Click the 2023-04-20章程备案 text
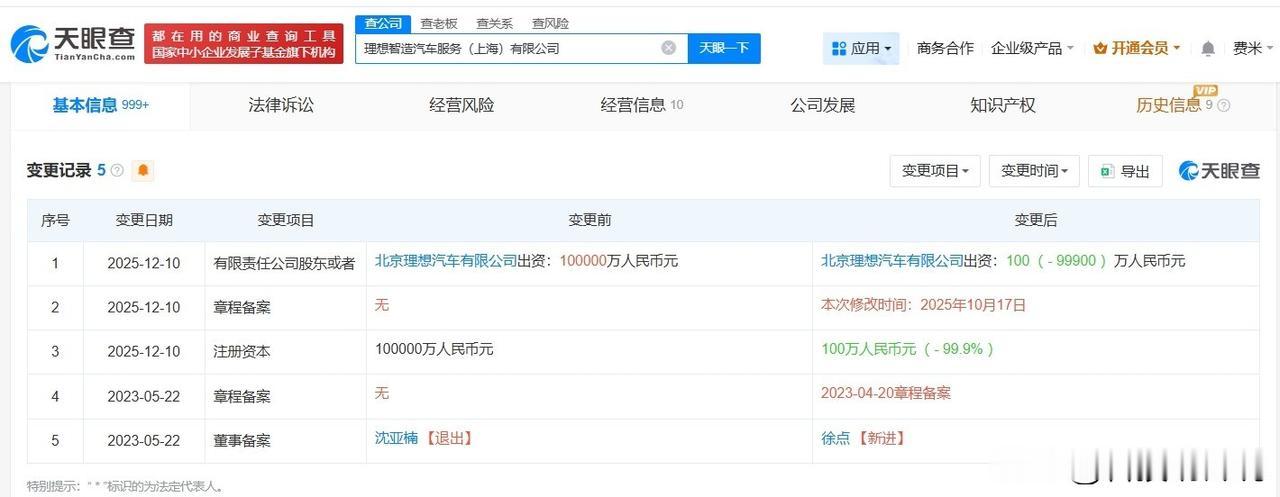This screenshot has height=497, width=1280. click(x=886, y=393)
